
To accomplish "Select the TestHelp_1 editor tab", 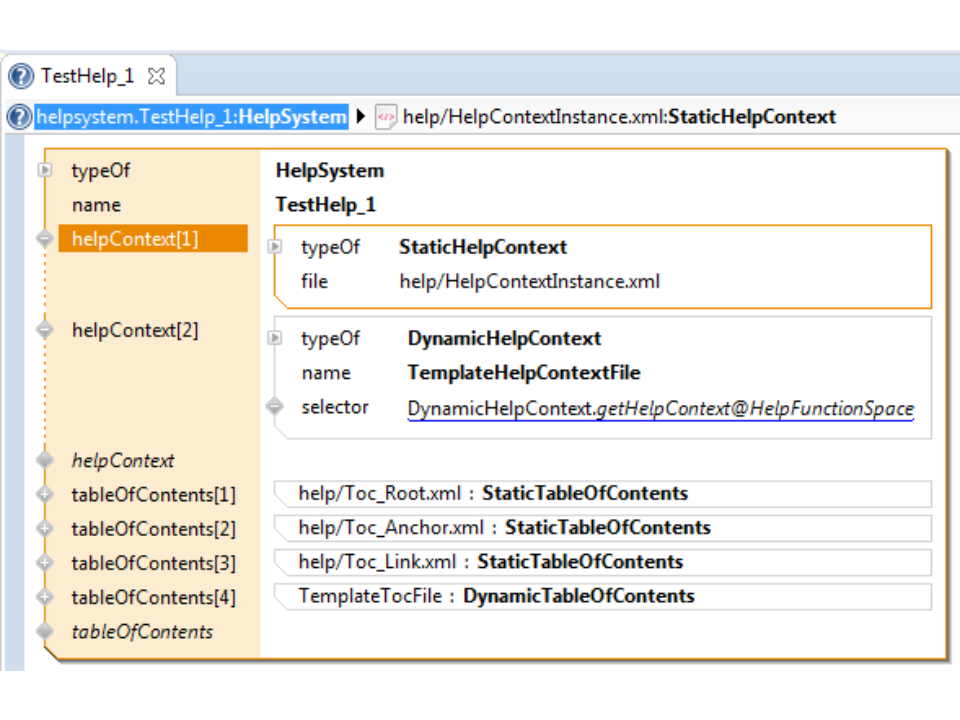I will (x=87, y=76).
